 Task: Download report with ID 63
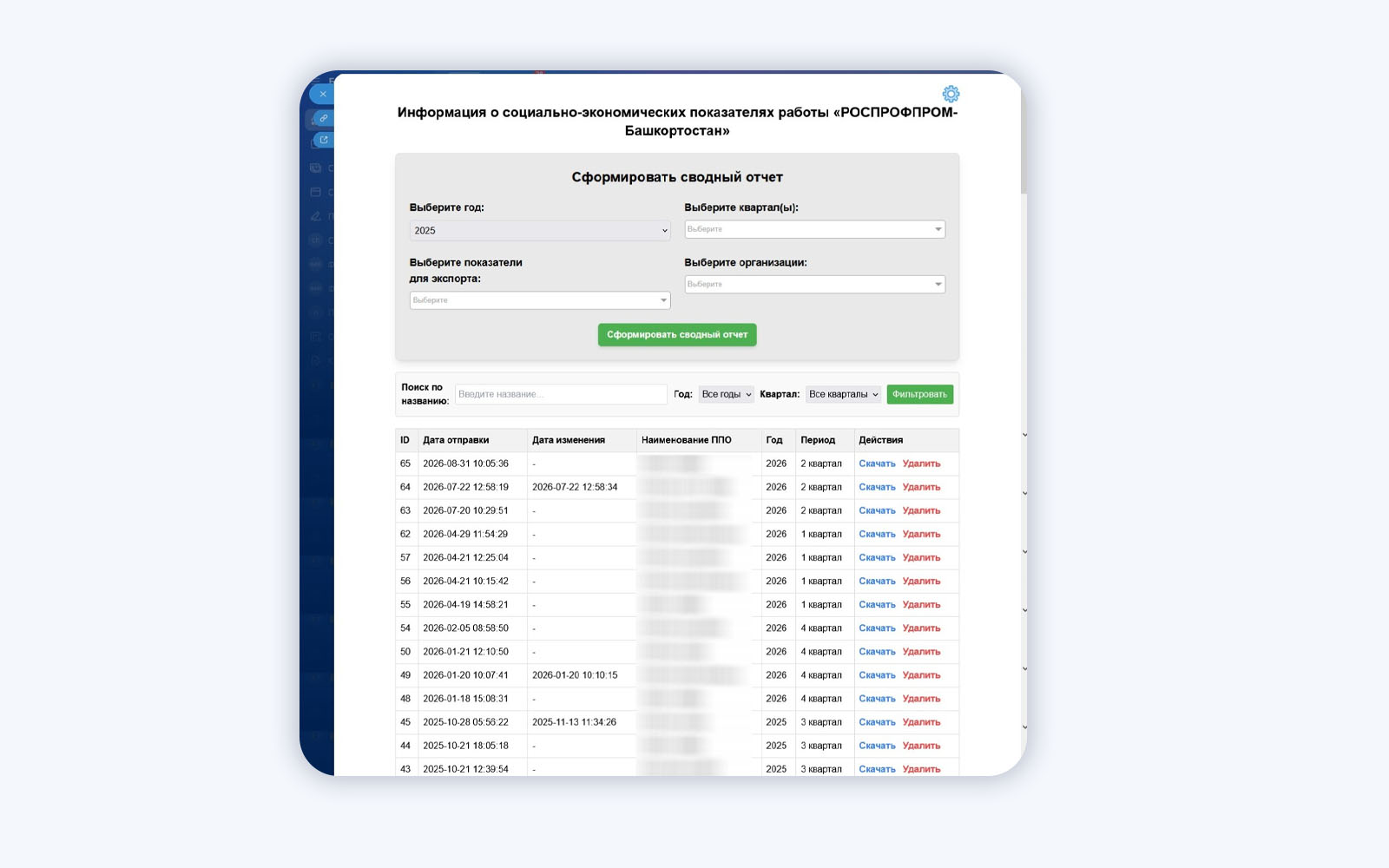[x=877, y=510]
